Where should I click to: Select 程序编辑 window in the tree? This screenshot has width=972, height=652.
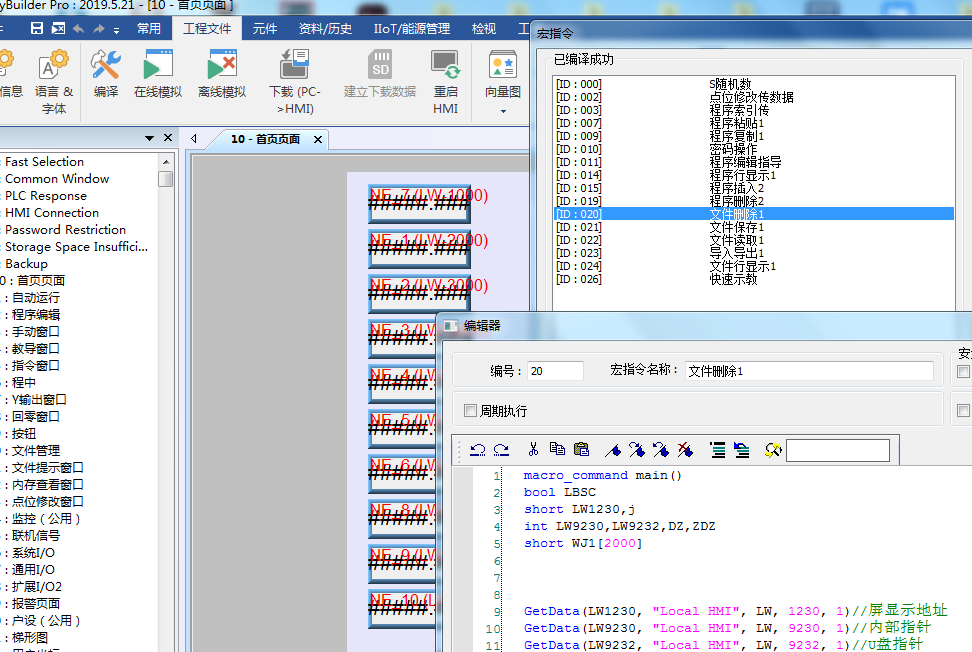(36, 315)
